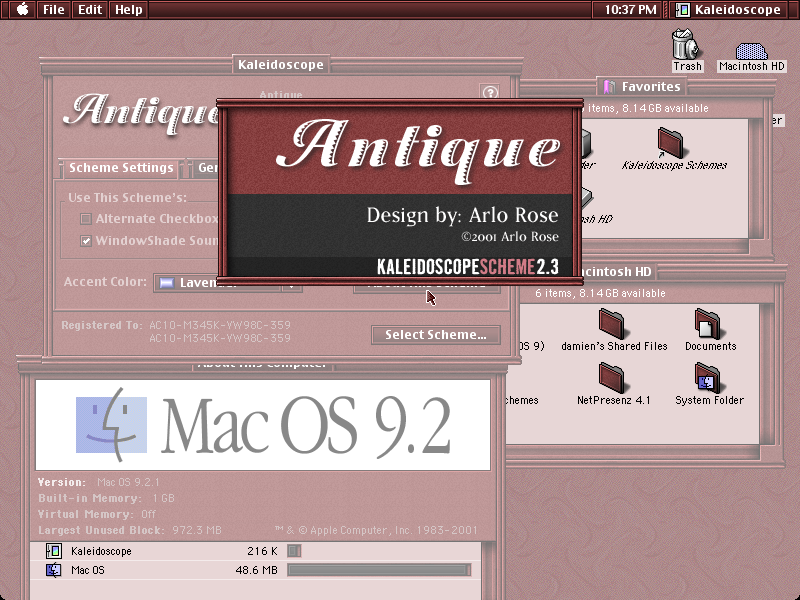Click the Mac OS memory usage bar

[379, 570]
